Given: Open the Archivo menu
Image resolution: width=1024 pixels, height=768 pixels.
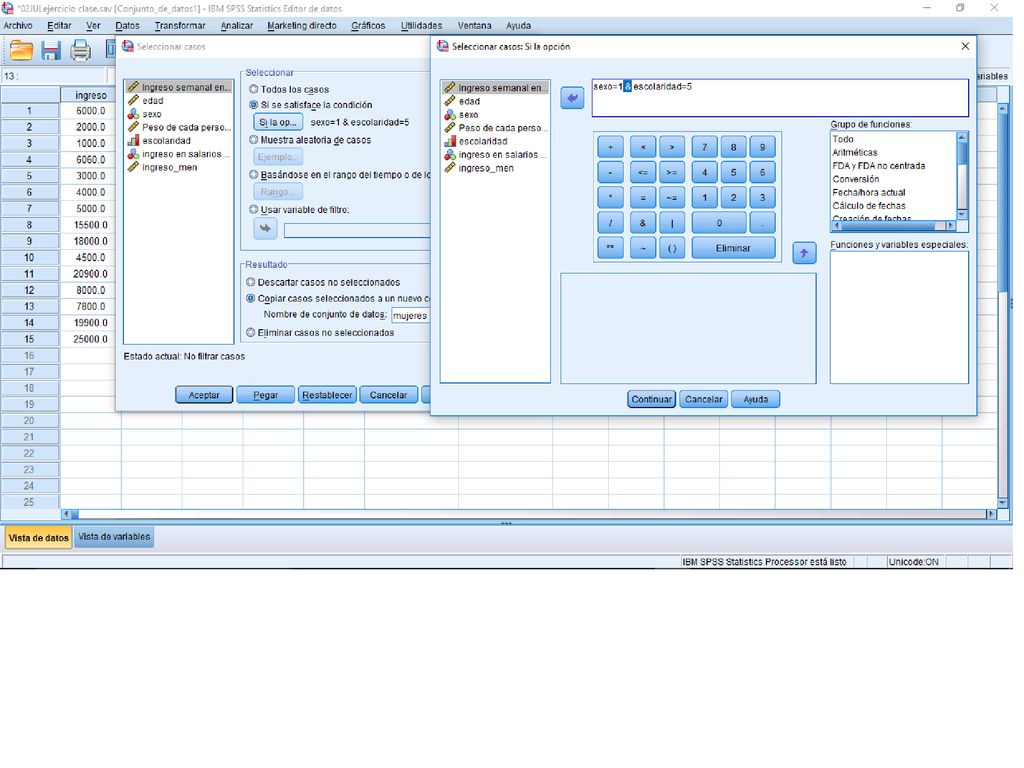Looking at the screenshot, I should pos(18,25).
